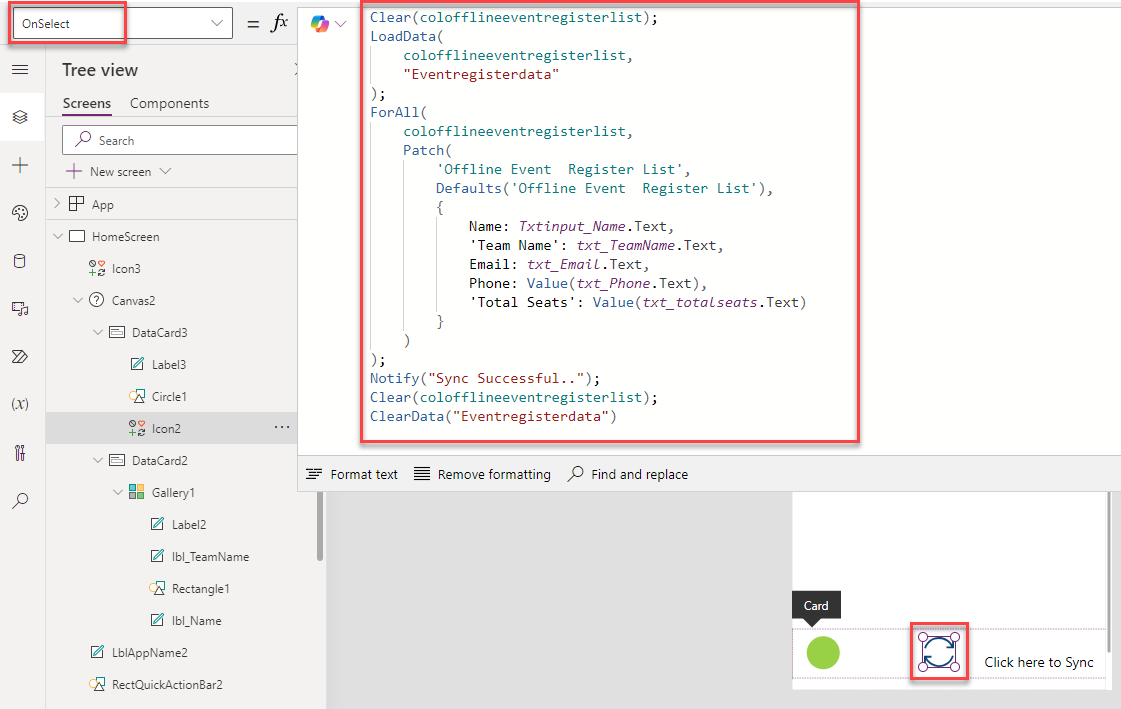The height and width of the screenshot is (709, 1121).
Task: Click Find and replace in formula toolbar
Action: 628,474
